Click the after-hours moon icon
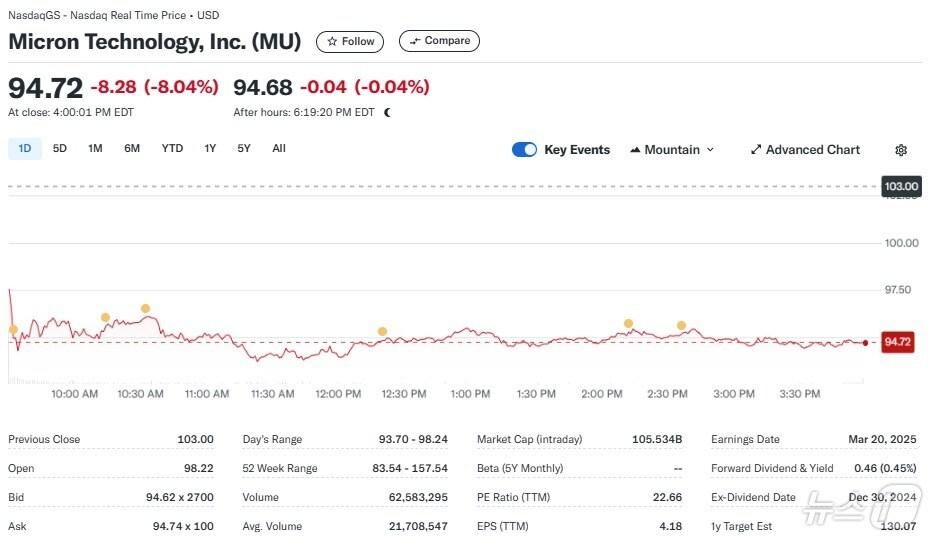932x541 pixels. 387,113
